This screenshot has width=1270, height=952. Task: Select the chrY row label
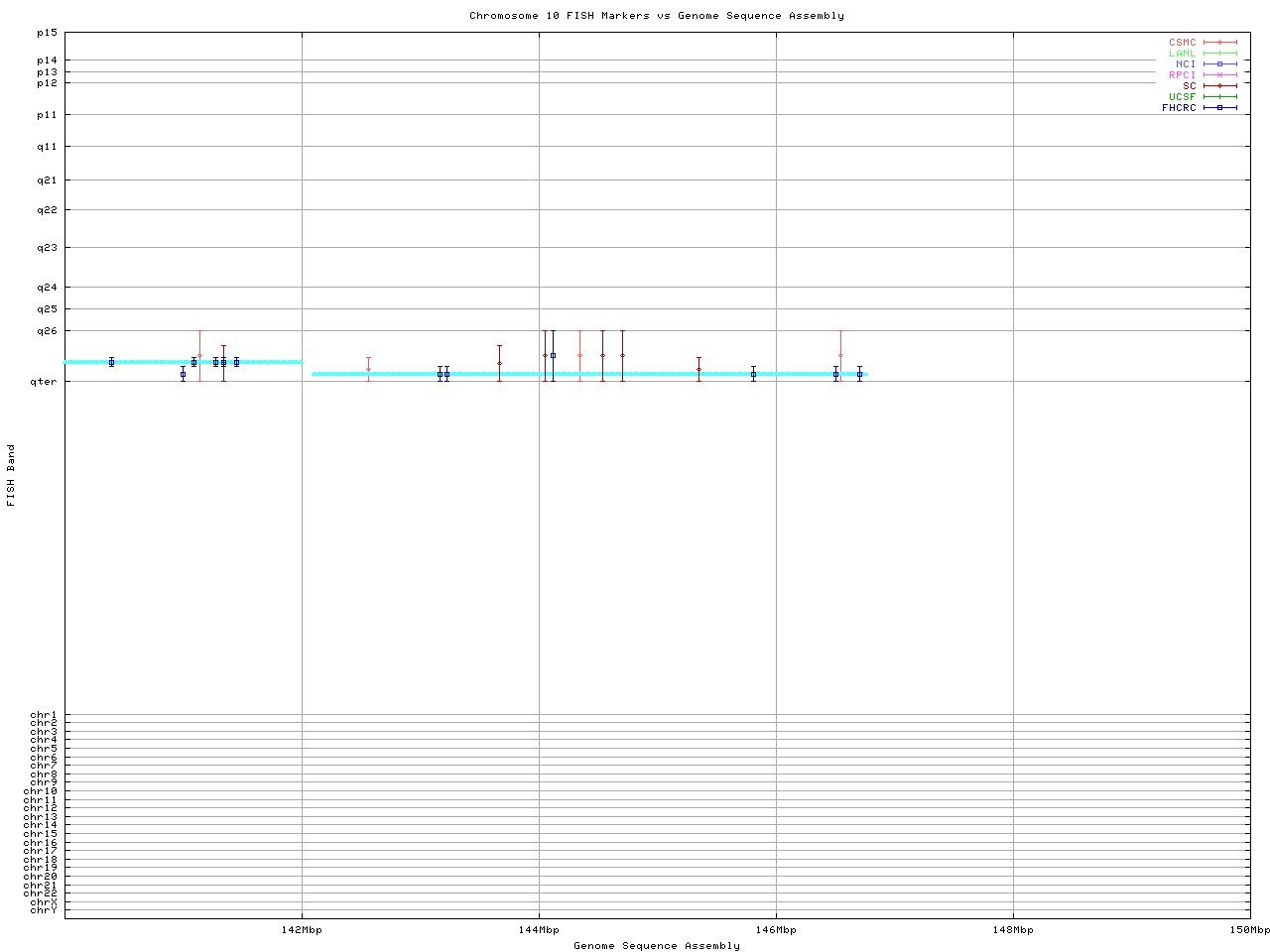tap(45, 909)
